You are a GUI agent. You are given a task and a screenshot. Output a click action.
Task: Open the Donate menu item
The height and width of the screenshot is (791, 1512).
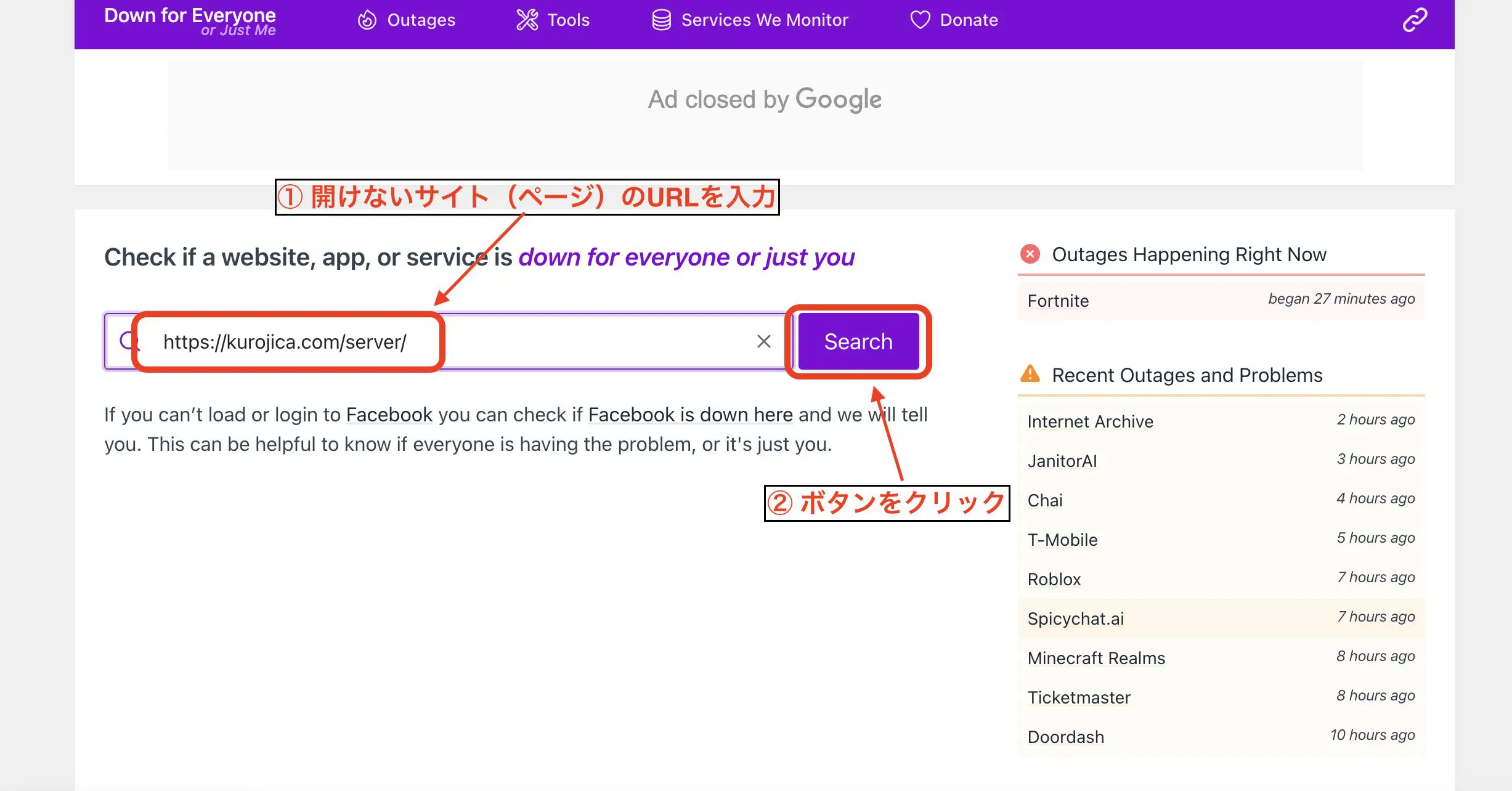click(x=969, y=20)
